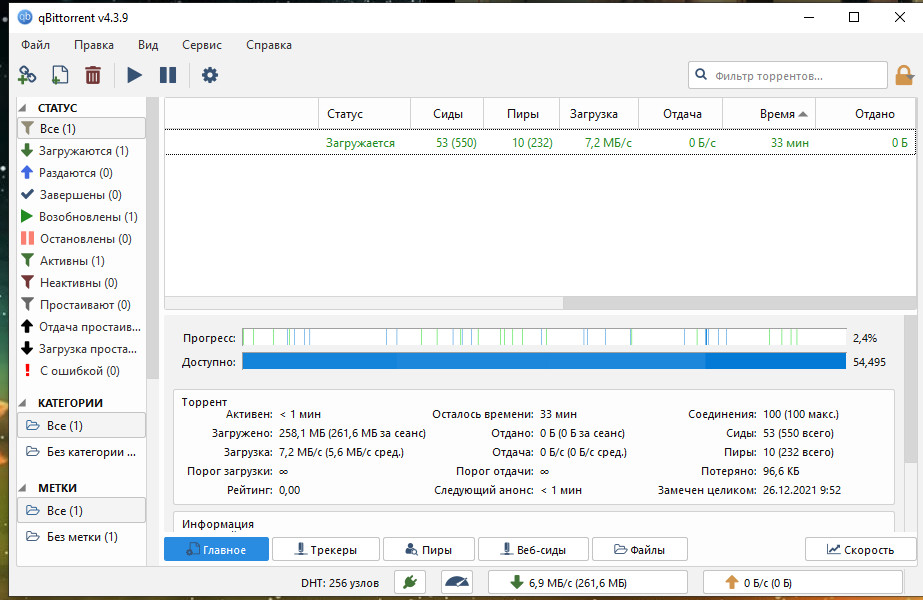Select the Завершены (0) filter
Image resolution: width=923 pixels, height=600 pixels.
click(x=82, y=194)
